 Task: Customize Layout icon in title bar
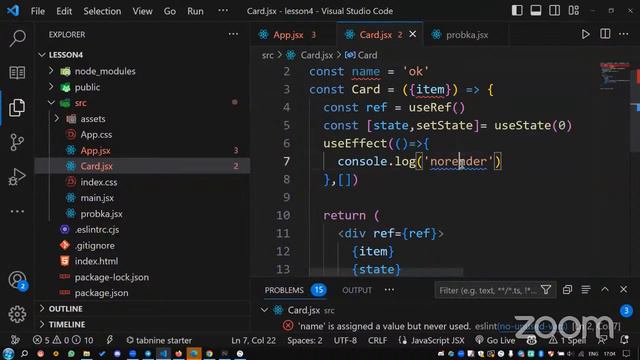point(574,11)
